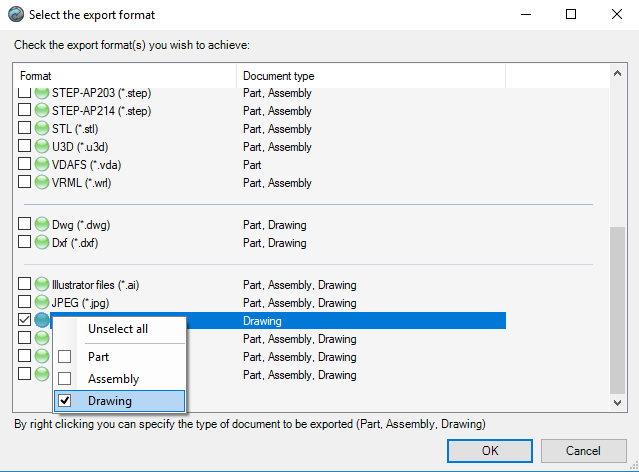The image size is (639, 472).
Task: Click the U3D format green status icon
Action: click(x=42, y=147)
